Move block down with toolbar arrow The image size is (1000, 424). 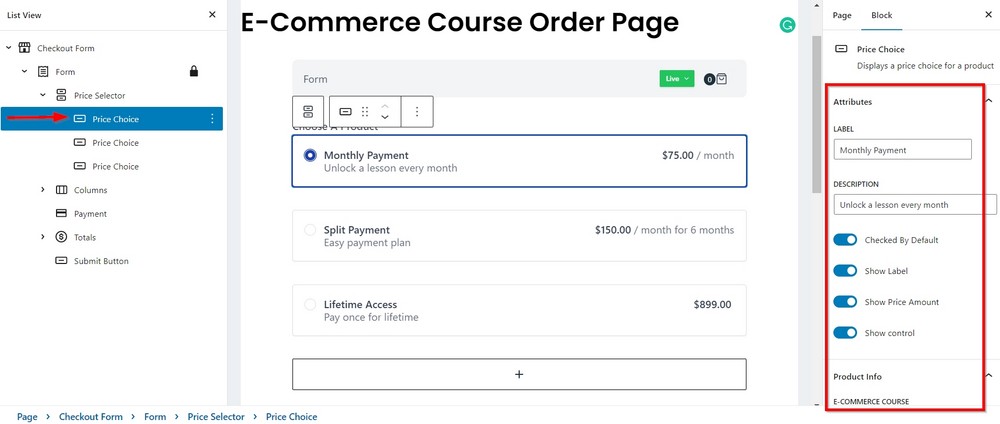[385, 117]
